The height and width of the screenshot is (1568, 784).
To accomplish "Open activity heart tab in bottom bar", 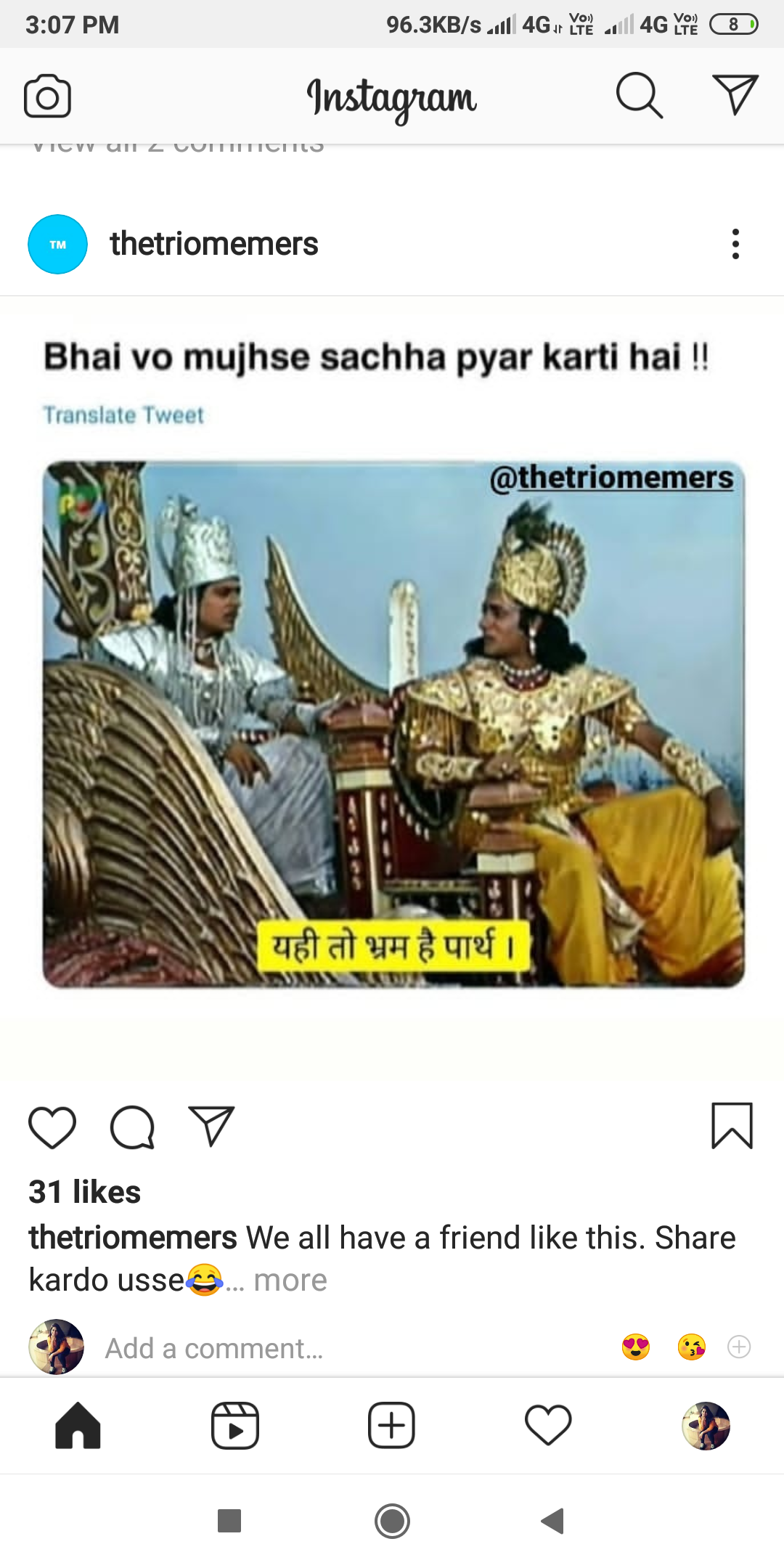I will [x=548, y=1425].
